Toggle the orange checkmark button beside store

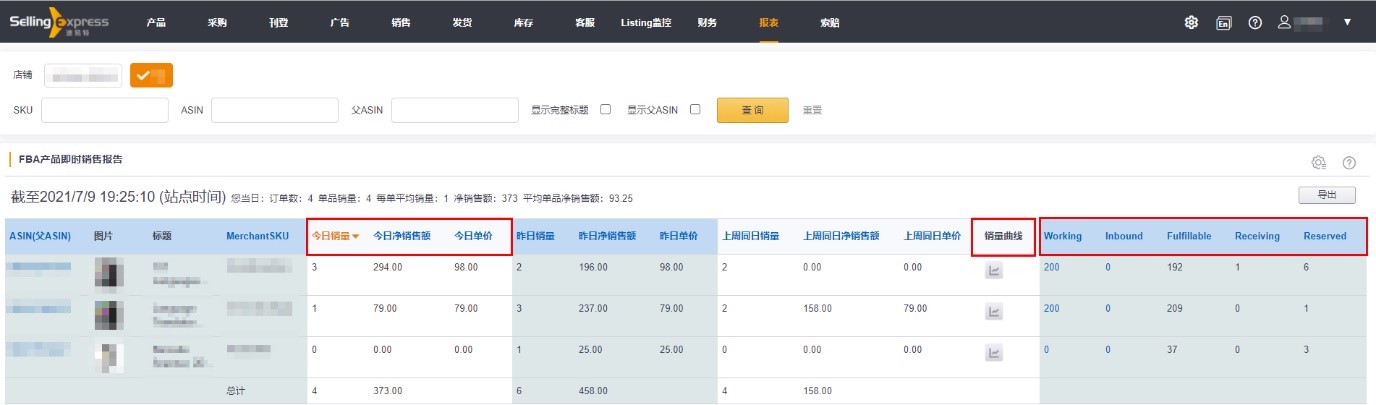click(x=151, y=75)
